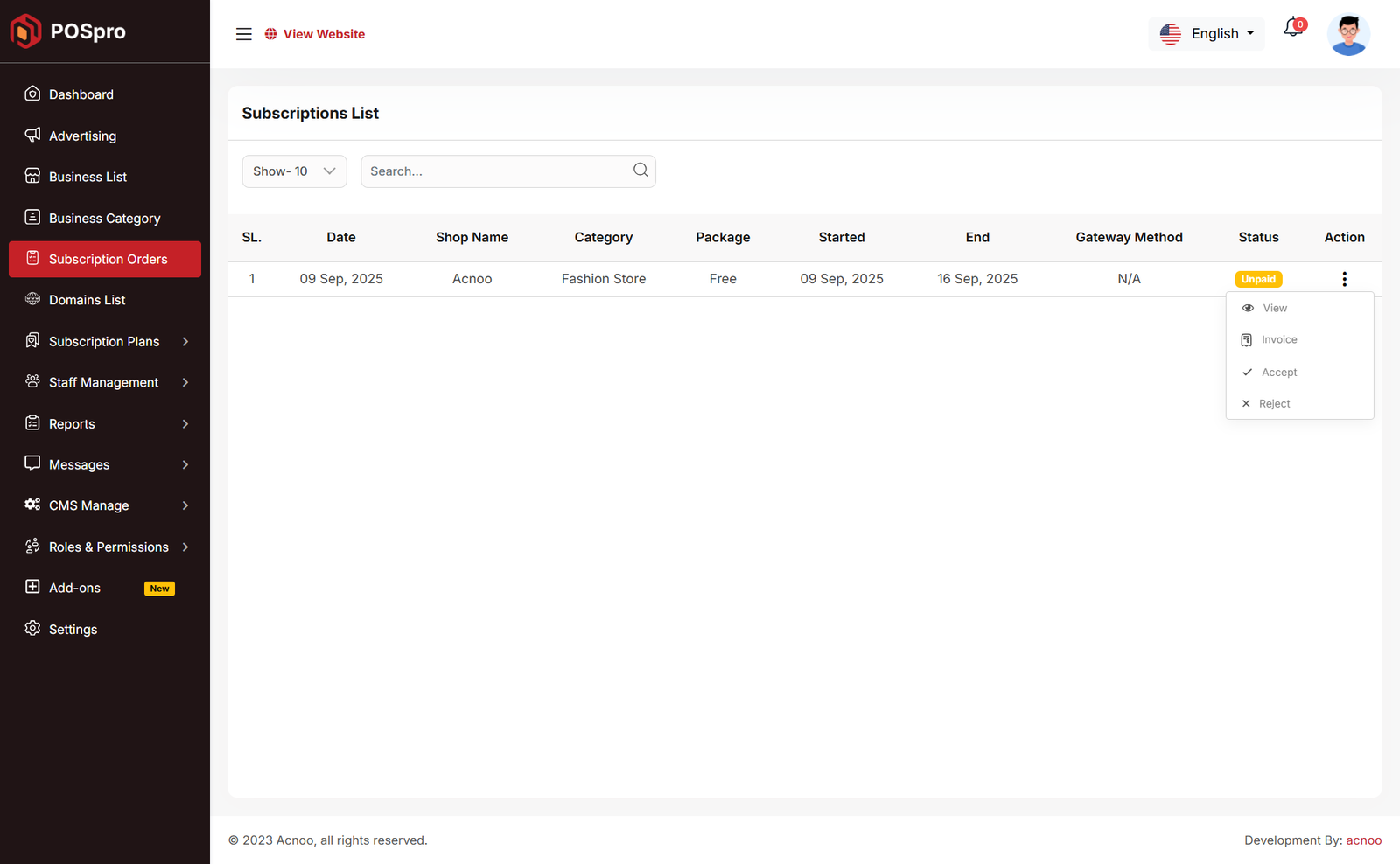This screenshot has width=1400, height=864.
Task: Click into the Search field
Action: 494,171
